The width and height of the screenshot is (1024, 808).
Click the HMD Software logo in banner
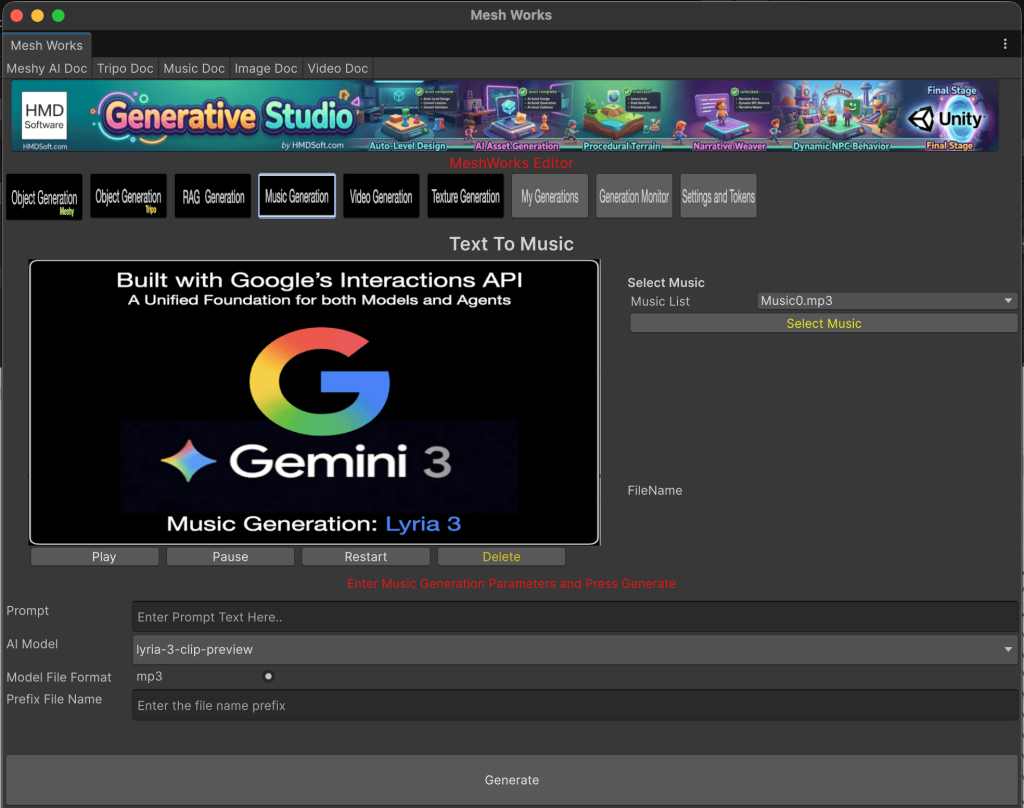pyautogui.click(x=44, y=116)
